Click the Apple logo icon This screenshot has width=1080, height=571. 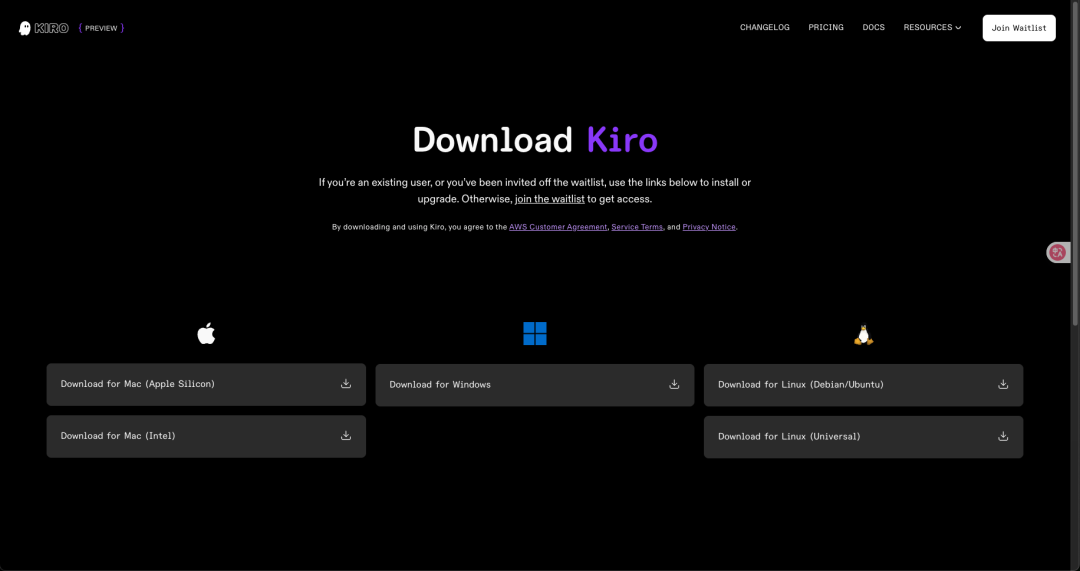pos(206,333)
